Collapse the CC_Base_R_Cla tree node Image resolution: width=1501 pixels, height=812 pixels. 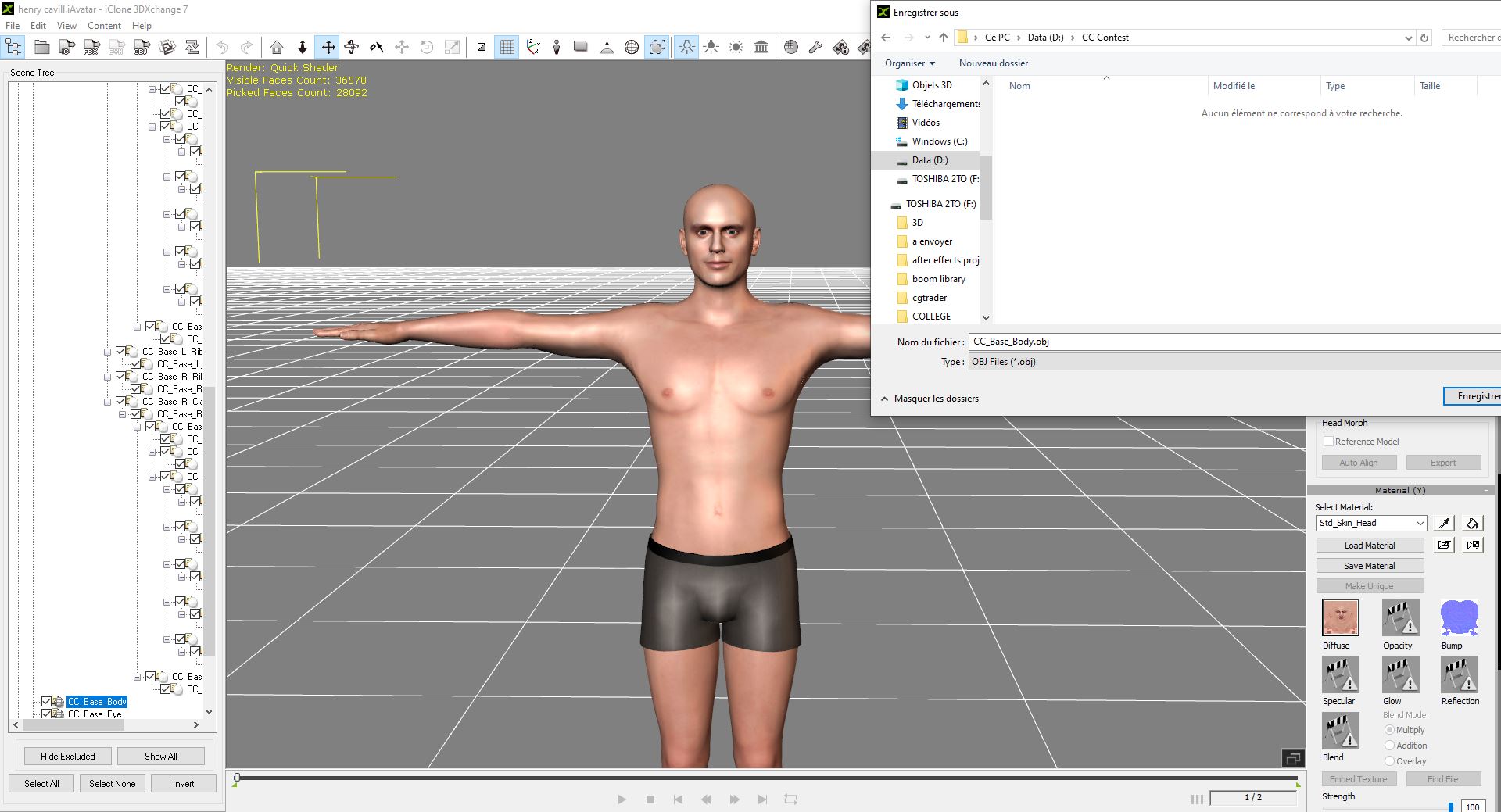coord(107,402)
